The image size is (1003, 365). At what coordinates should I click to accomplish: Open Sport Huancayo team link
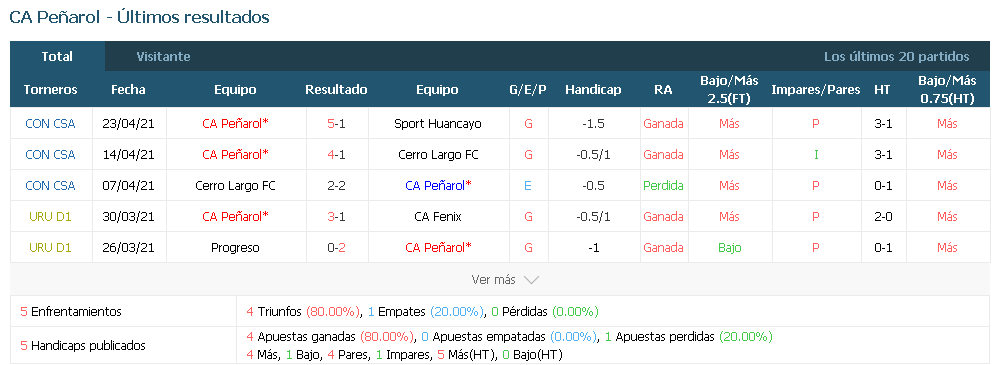pyautogui.click(x=438, y=123)
